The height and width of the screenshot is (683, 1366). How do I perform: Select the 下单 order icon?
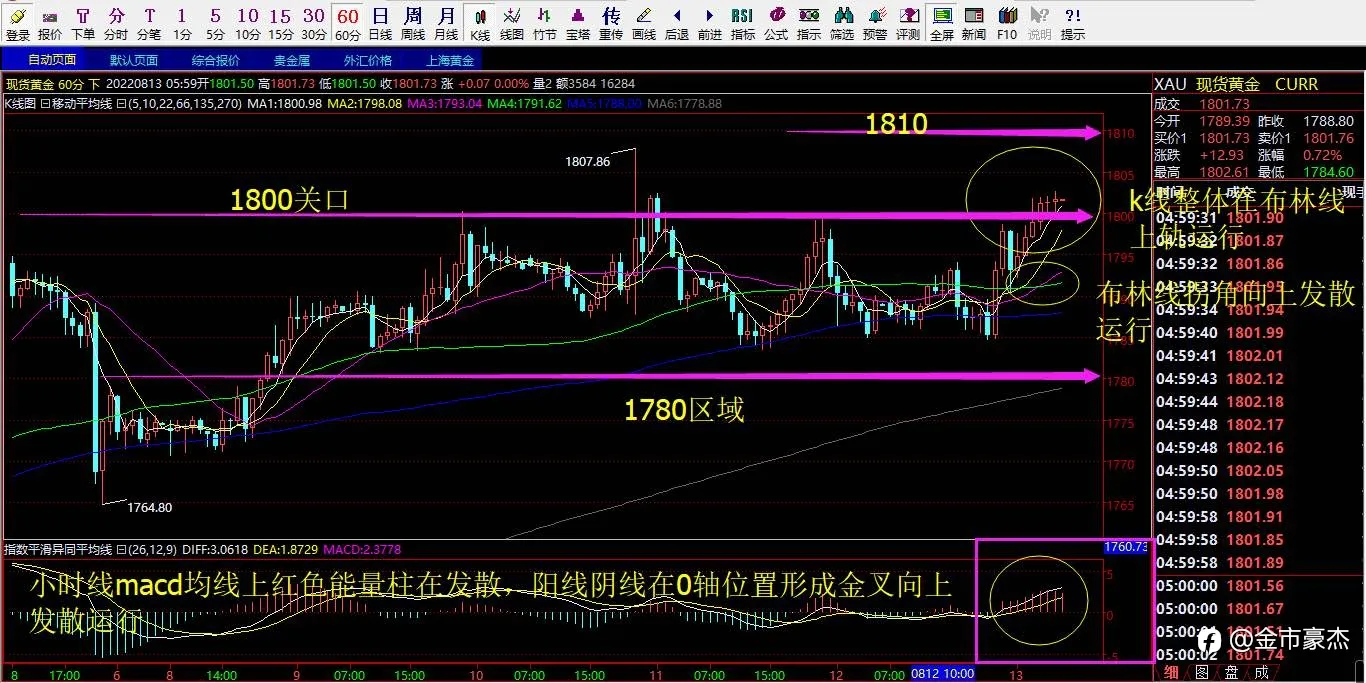pos(83,22)
